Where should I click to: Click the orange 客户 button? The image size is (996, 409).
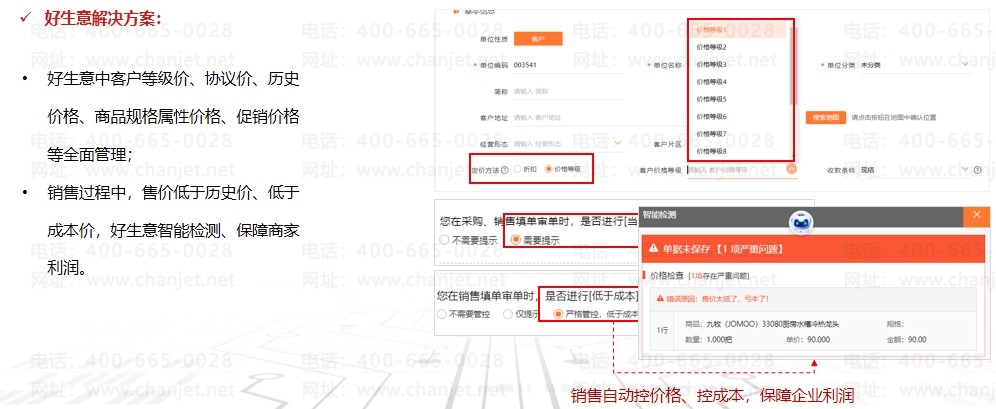tap(537, 38)
